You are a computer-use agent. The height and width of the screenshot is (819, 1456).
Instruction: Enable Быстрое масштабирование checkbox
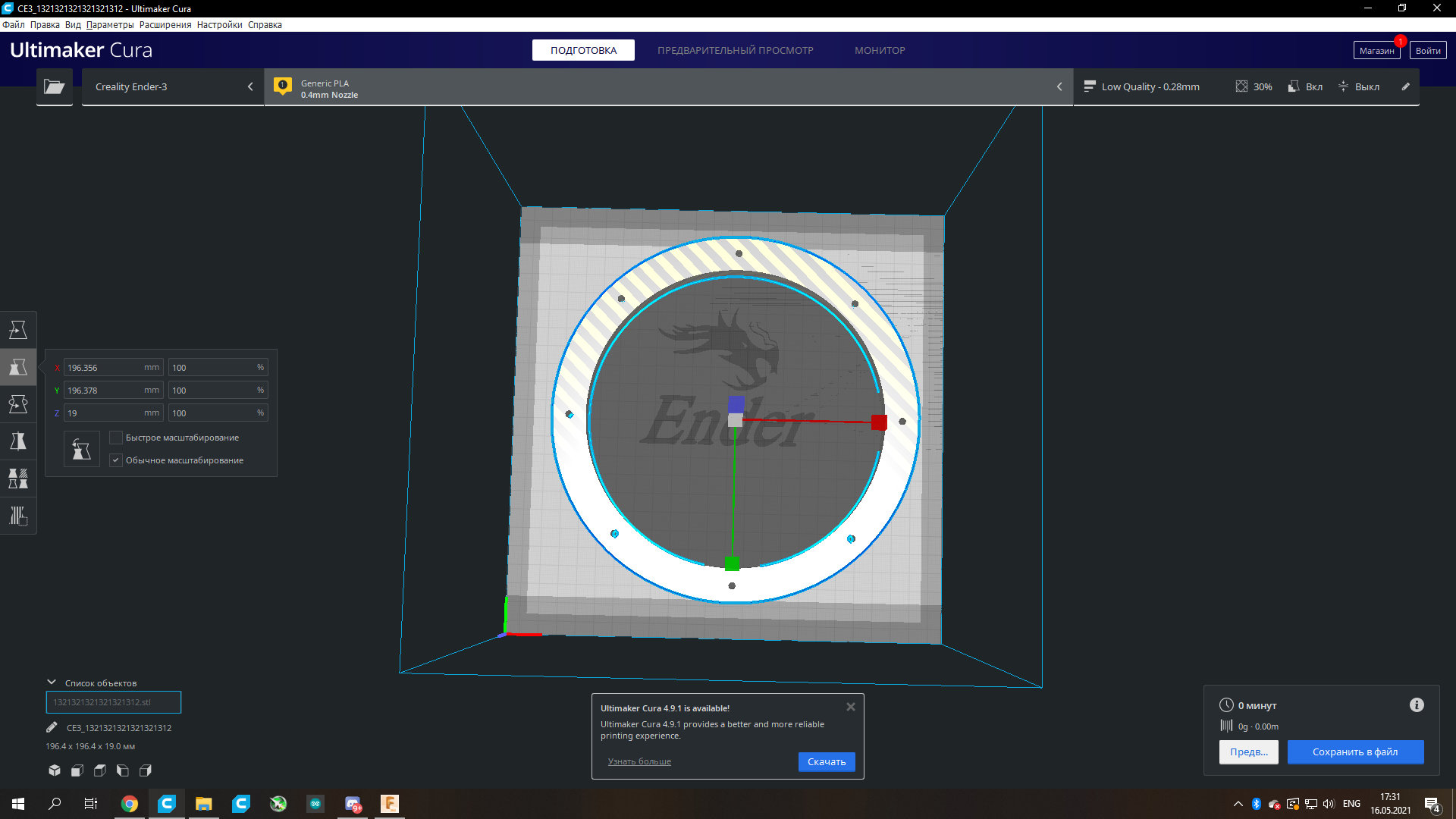(x=116, y=438)
